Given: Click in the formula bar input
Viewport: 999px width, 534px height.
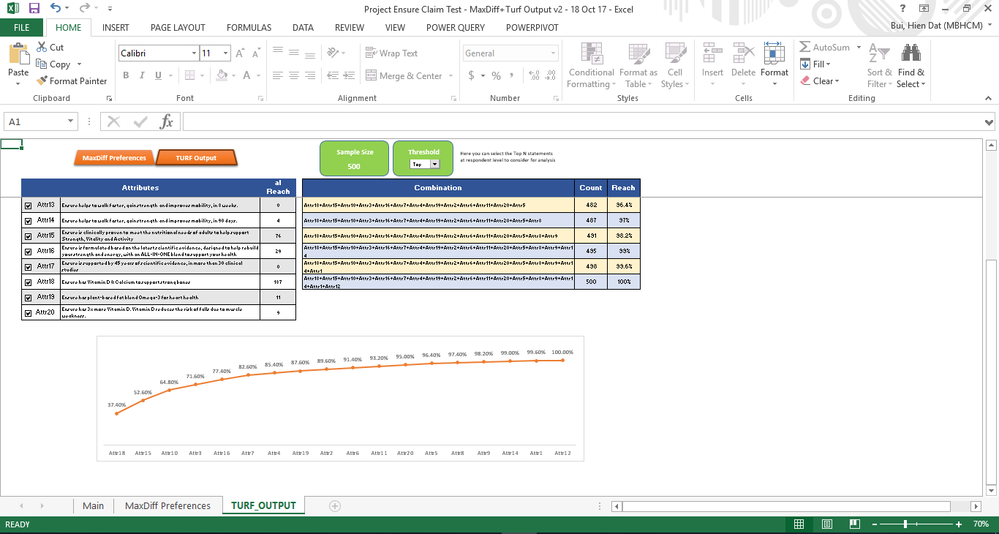Looking at the screenshot, I should click(x=582, y=122).
